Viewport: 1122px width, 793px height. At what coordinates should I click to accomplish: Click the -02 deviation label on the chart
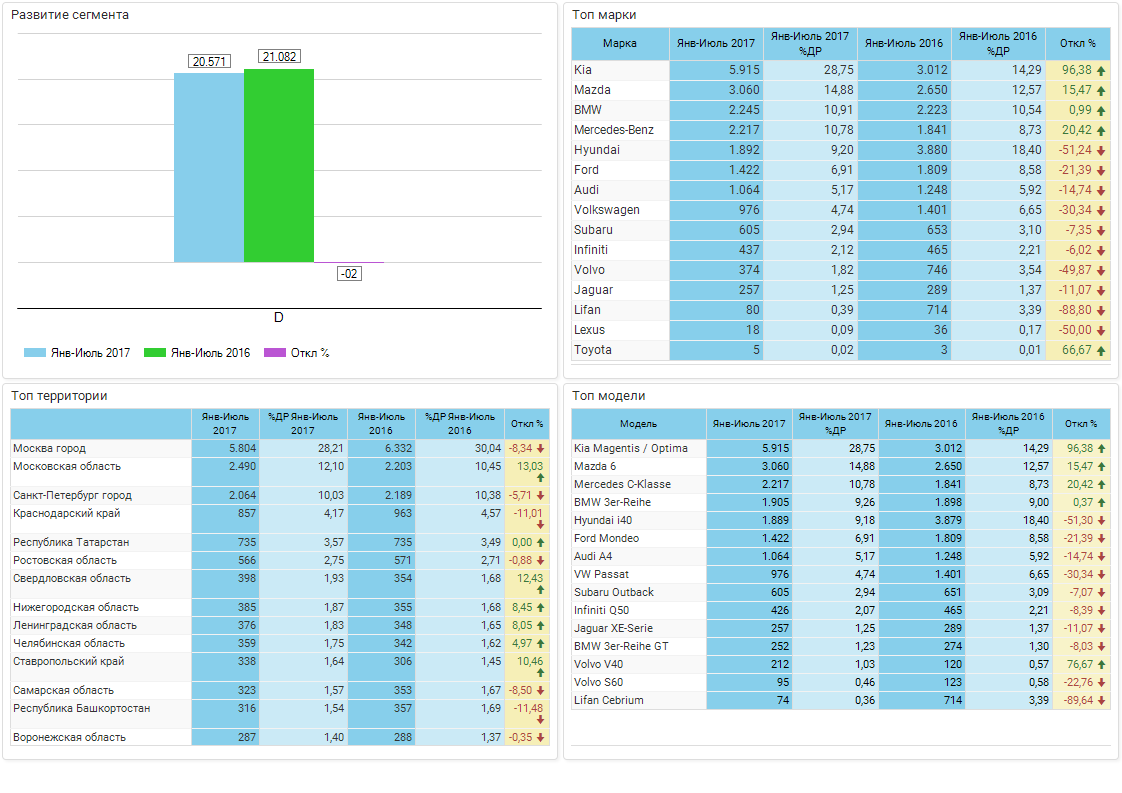(x=349, y=273)
